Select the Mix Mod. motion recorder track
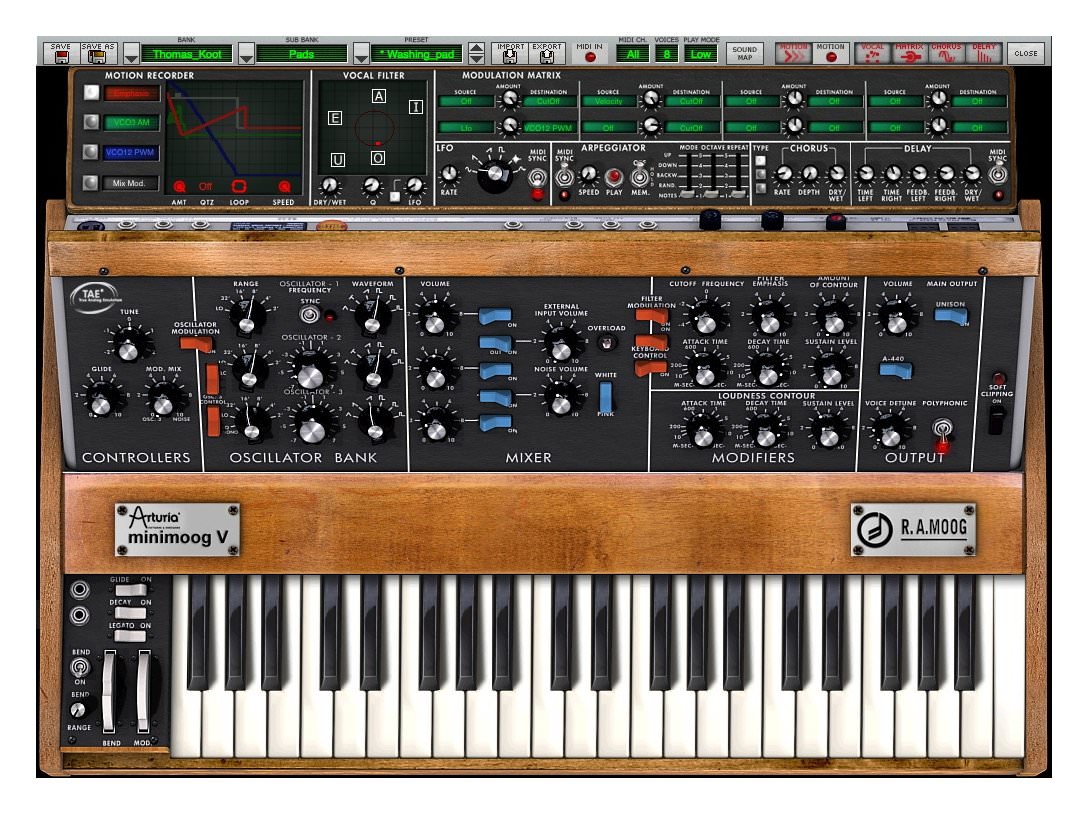This screenshot has width=1088, height=814. pyautogui.click(x=131, y=183)
